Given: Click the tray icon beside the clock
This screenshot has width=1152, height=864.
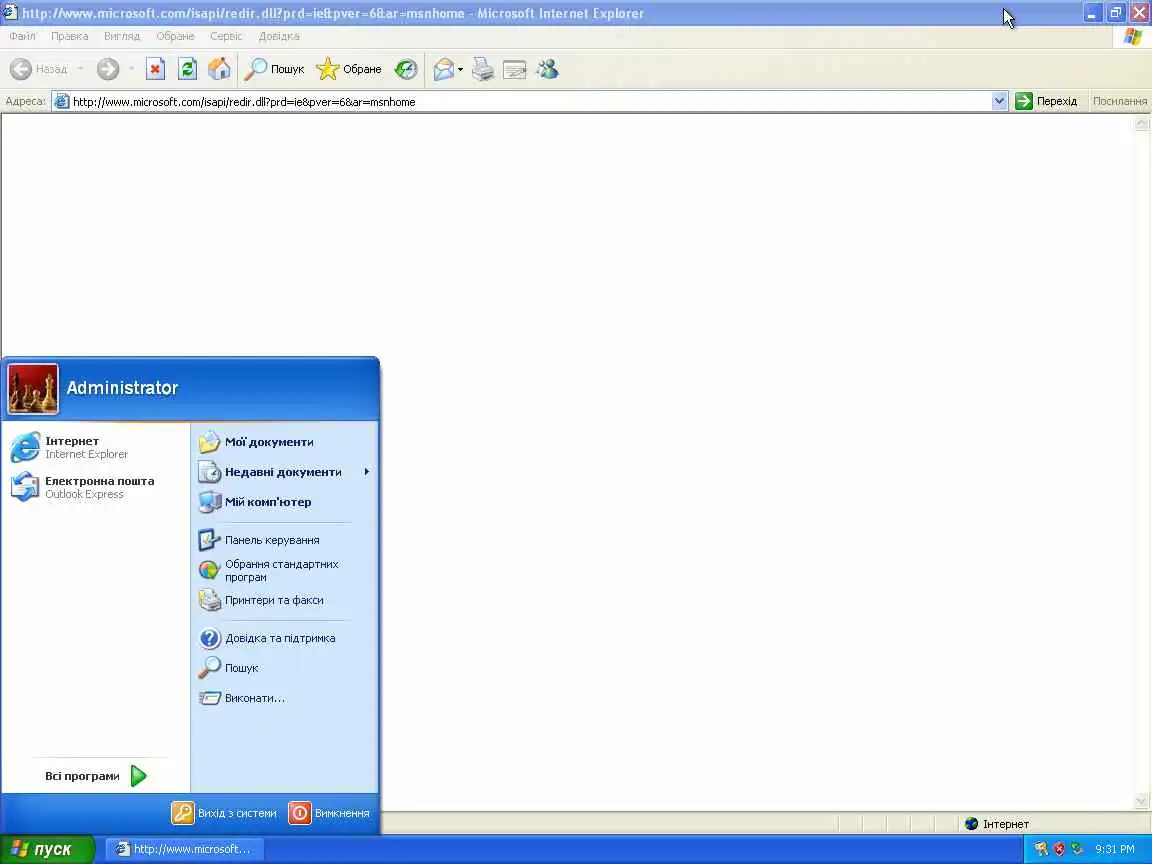Looking at the screenshot, I should pos(1077,849).
